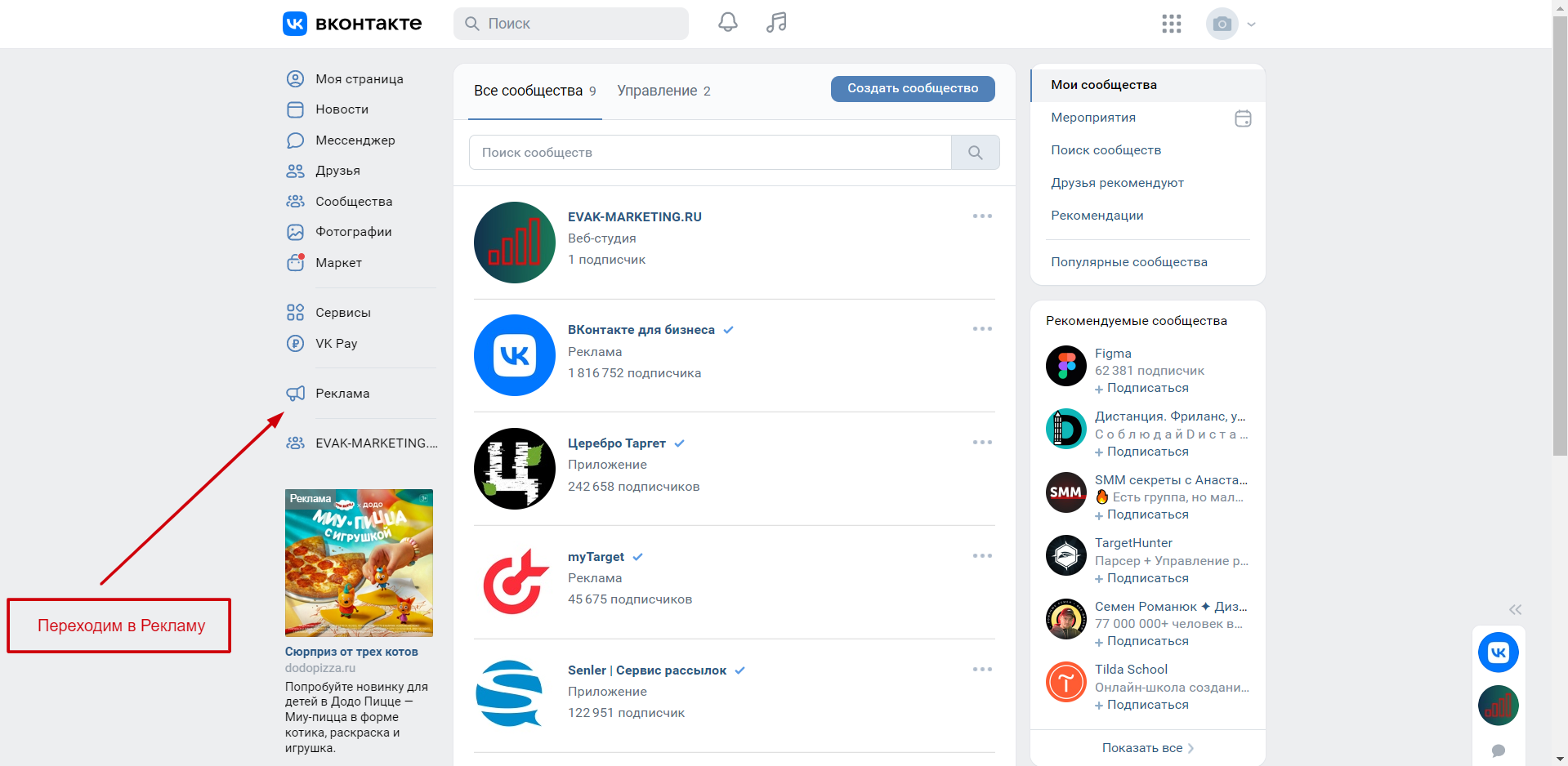Open SMM секреты community avatar
The image size is (1568, 766).
[x=1066, y=492]
